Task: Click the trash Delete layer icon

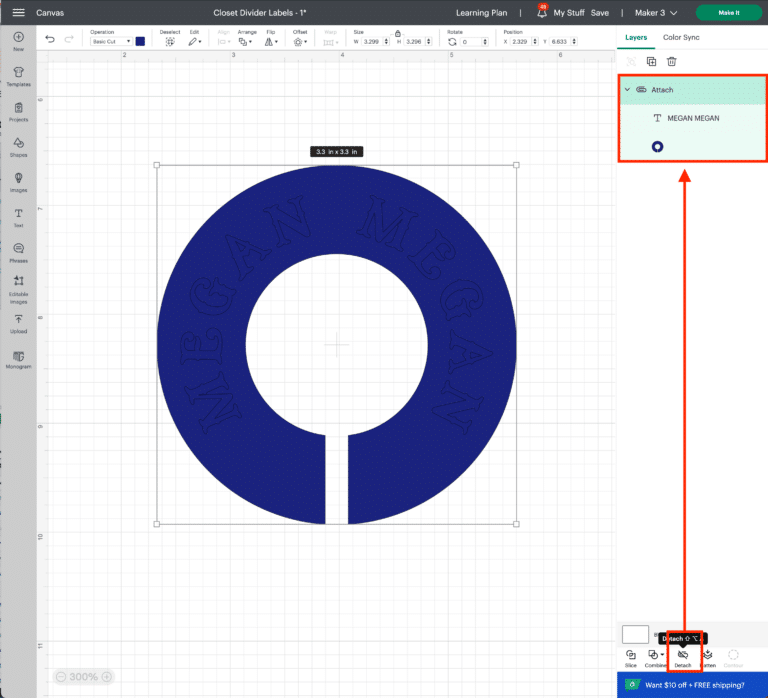Action: point(671,61)
